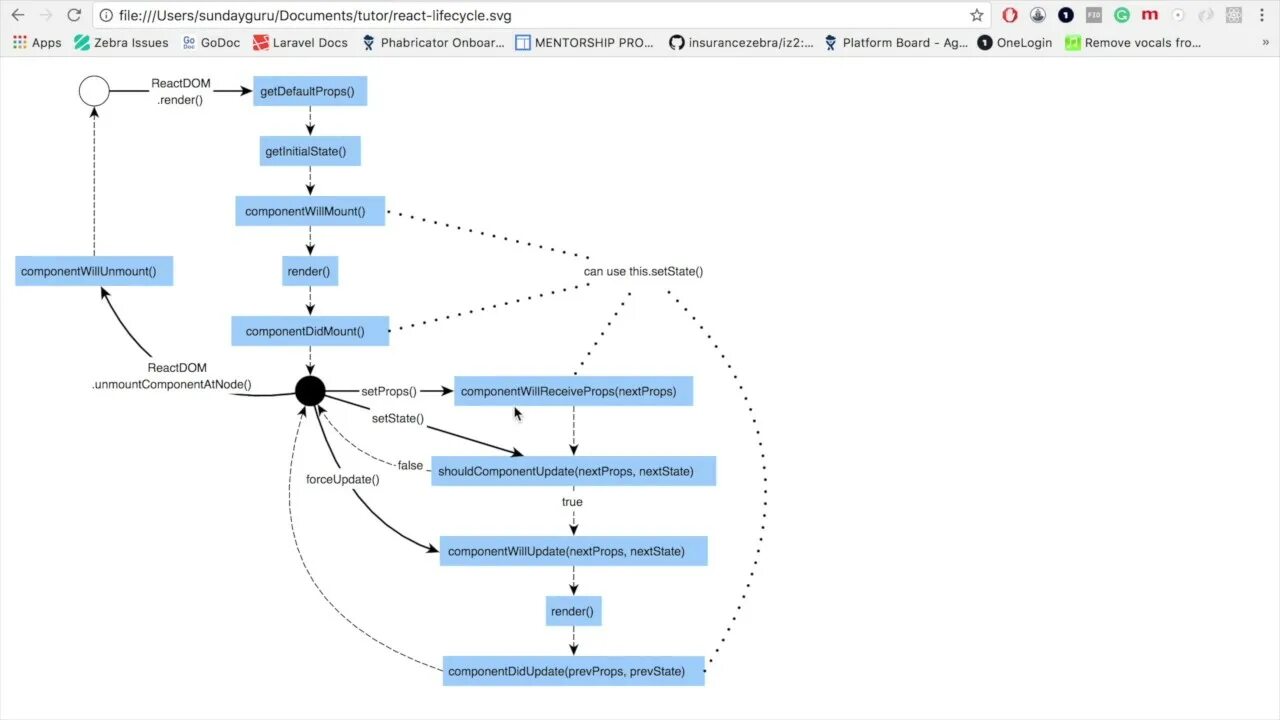Open the insurancezebra GitHub bookmark

point(741,43)
